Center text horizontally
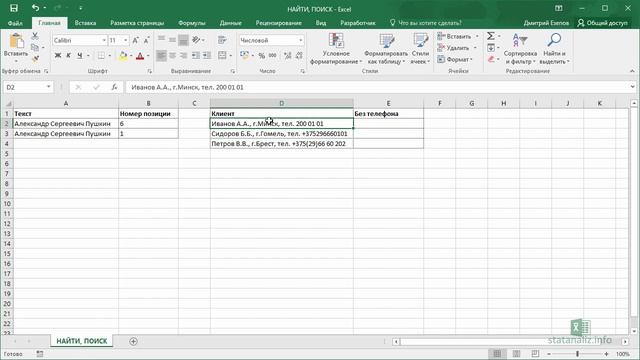Image resolution: width=640 pixels, height=360 pixels. tap(173, 56)
